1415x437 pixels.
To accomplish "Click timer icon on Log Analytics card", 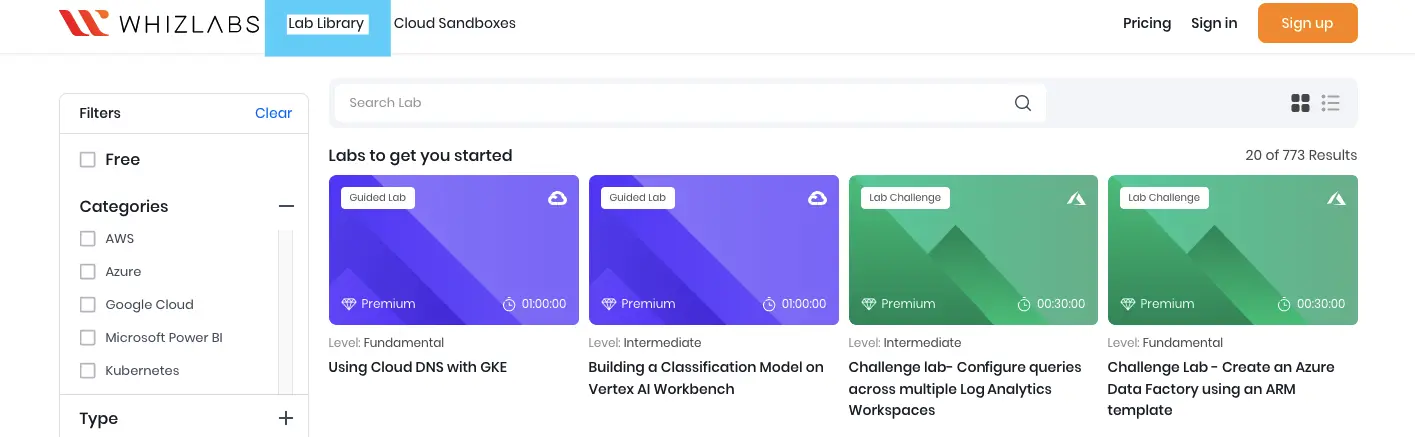I will [x=1024, y=303].
